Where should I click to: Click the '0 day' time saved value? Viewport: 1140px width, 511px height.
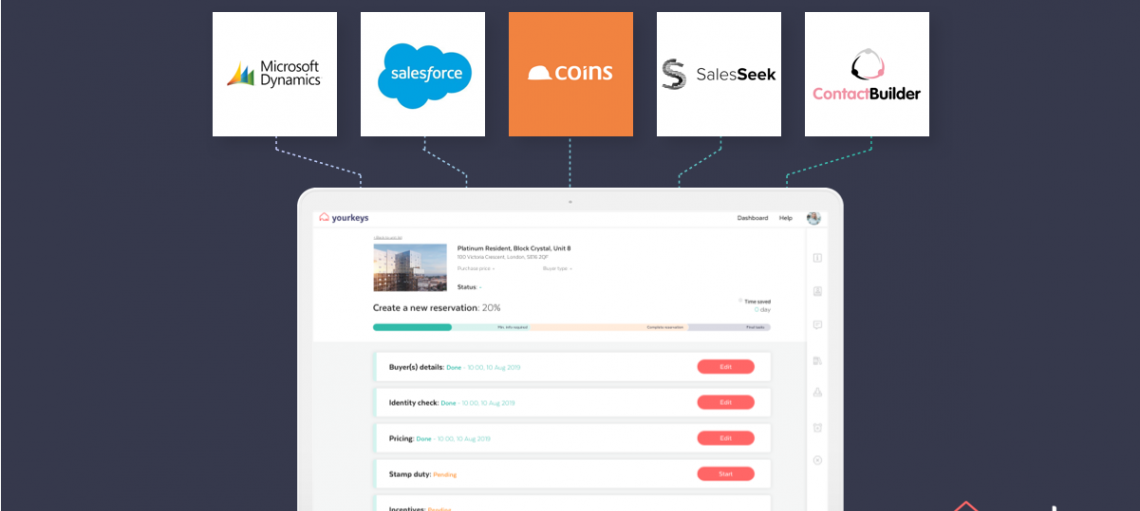click(763, 310)
